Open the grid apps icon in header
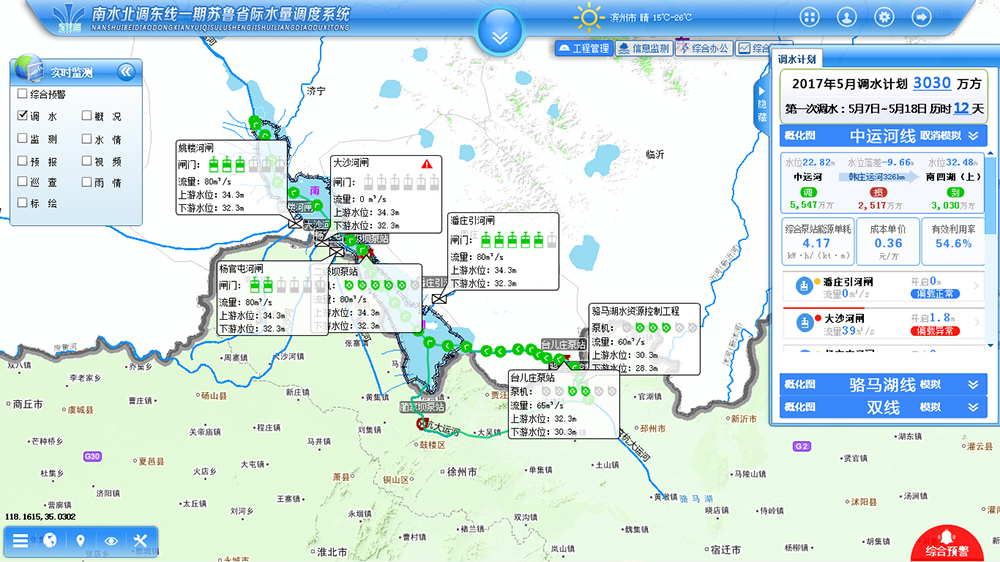Viewport: 1000px width, 562px height. pyautogui.click(x=808, y=17)
